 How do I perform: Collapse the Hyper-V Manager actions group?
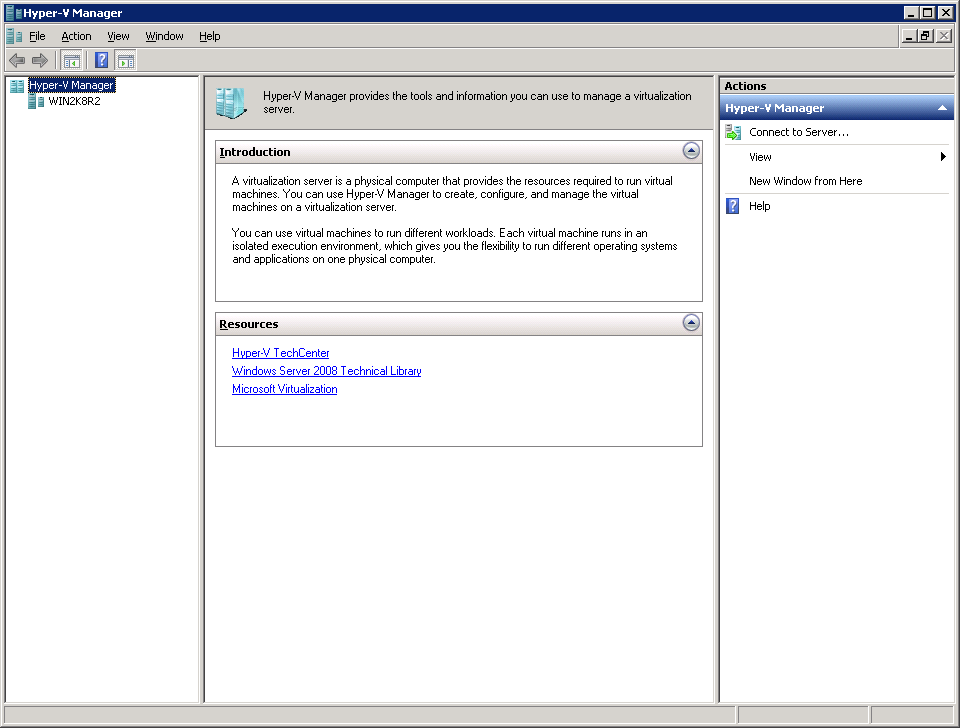tap(941, 108)
